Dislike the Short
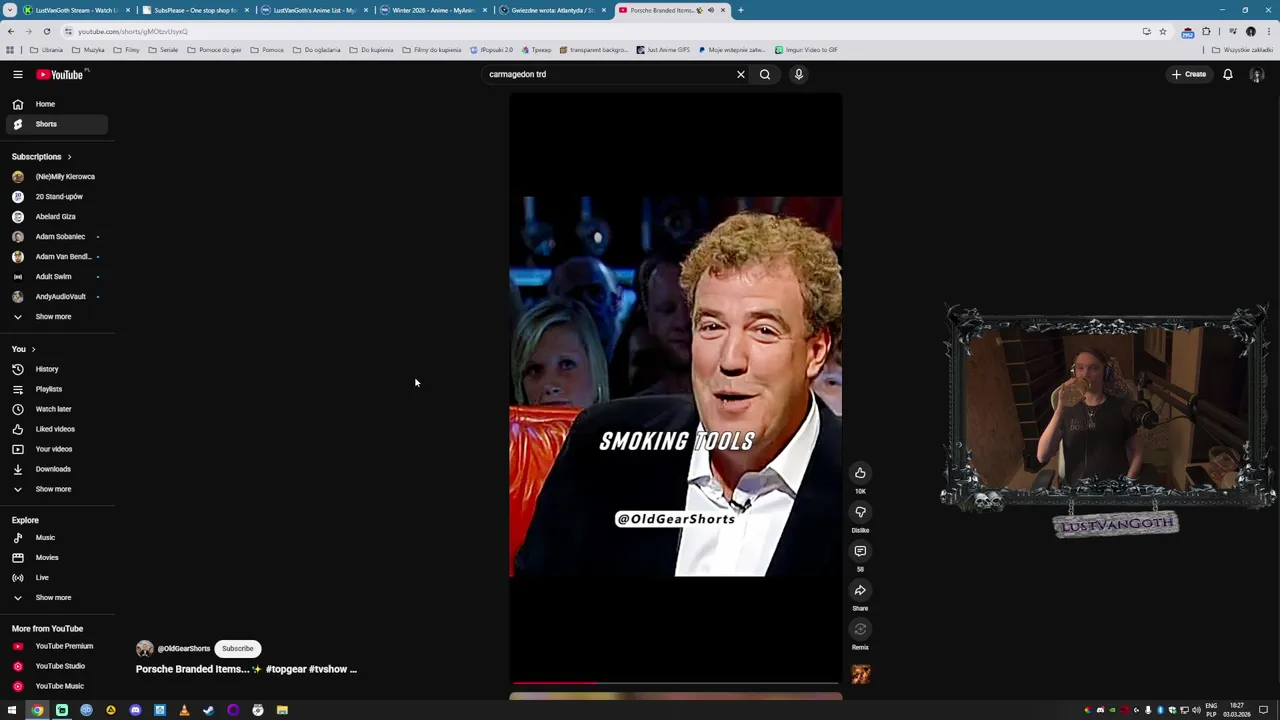Viewport: 1280px width, 720px height. pos(860,512)
